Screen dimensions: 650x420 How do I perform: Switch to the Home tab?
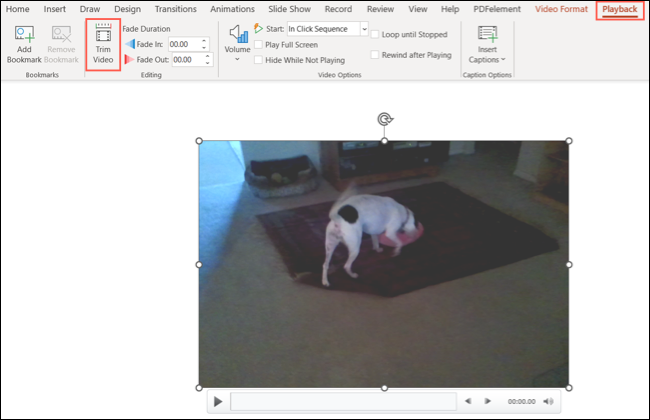[x=17, y=9]
